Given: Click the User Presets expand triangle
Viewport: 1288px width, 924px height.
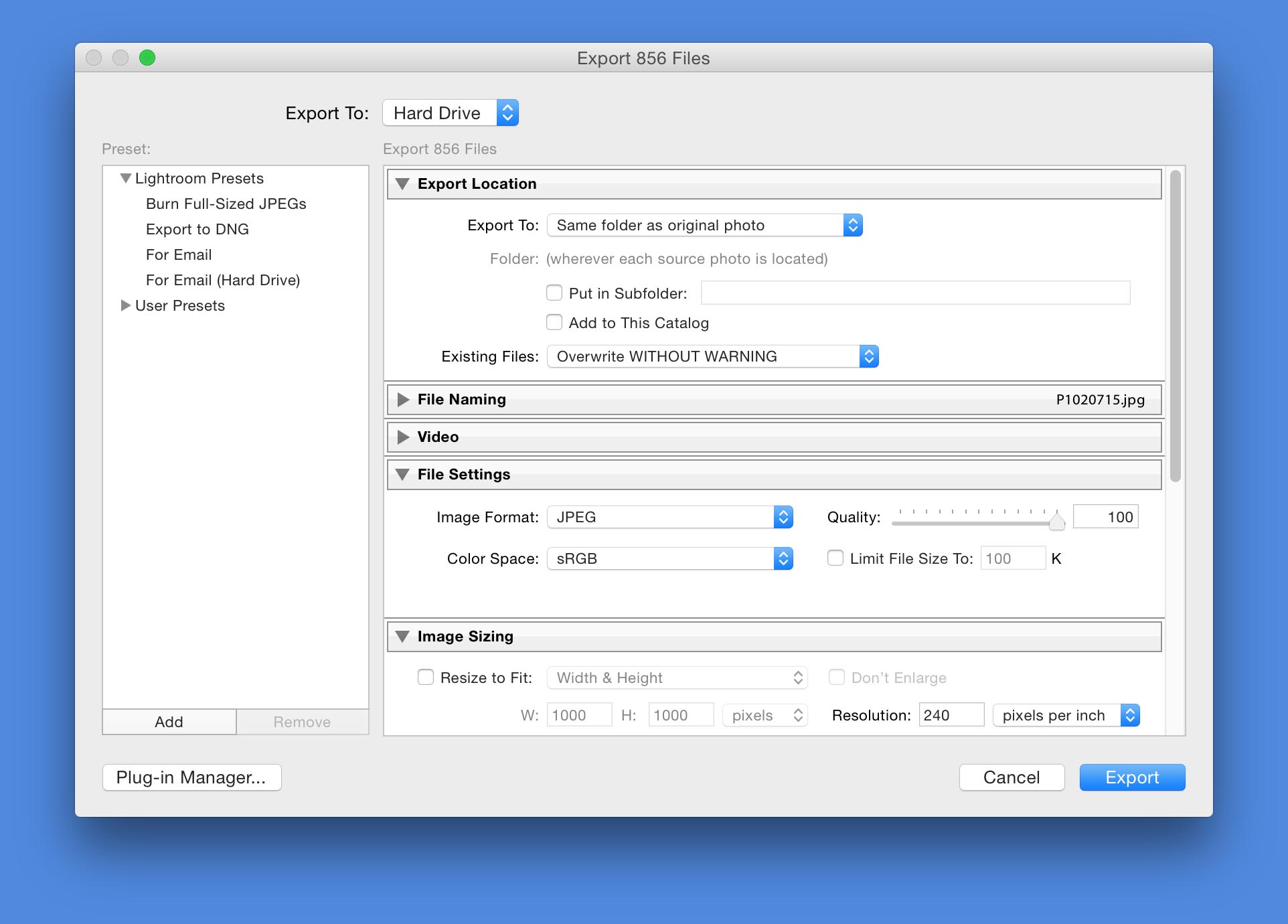Looking at the screenshot, I should click(x=122, y=305).
